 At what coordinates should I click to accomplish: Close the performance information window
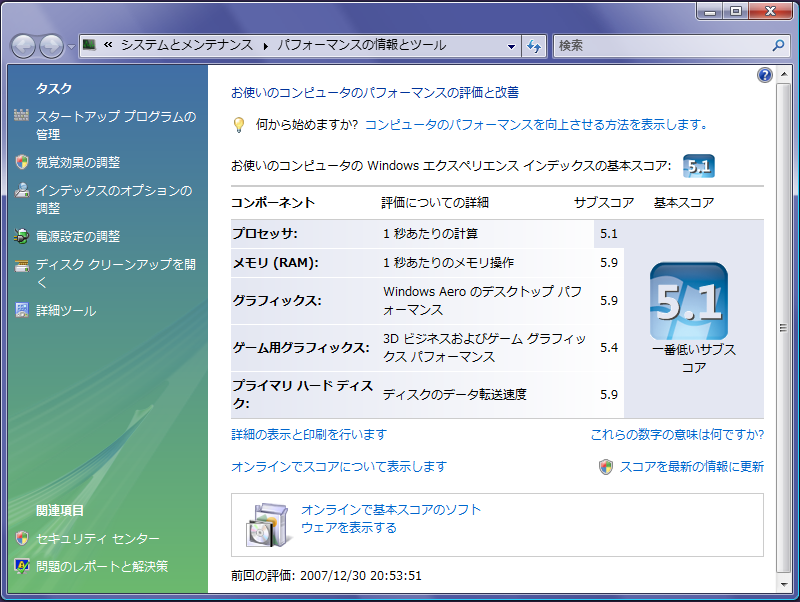tap(770, 11)
